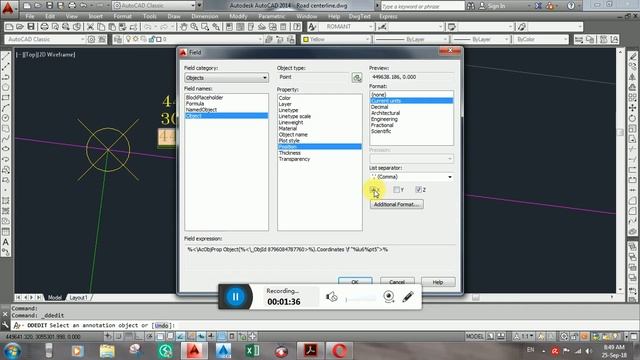Click the Open folder icon in Quick Access toolbar
The height and width of the screenshot is (360, 640).
click(x=38, y=6)
